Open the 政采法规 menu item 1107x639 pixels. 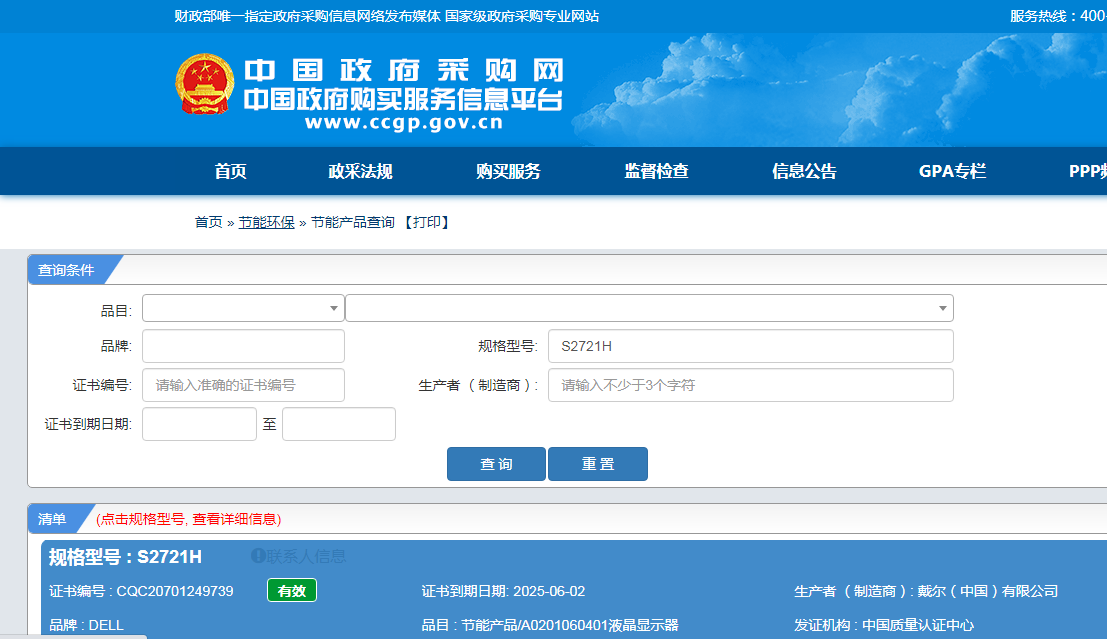pos(360,172)
